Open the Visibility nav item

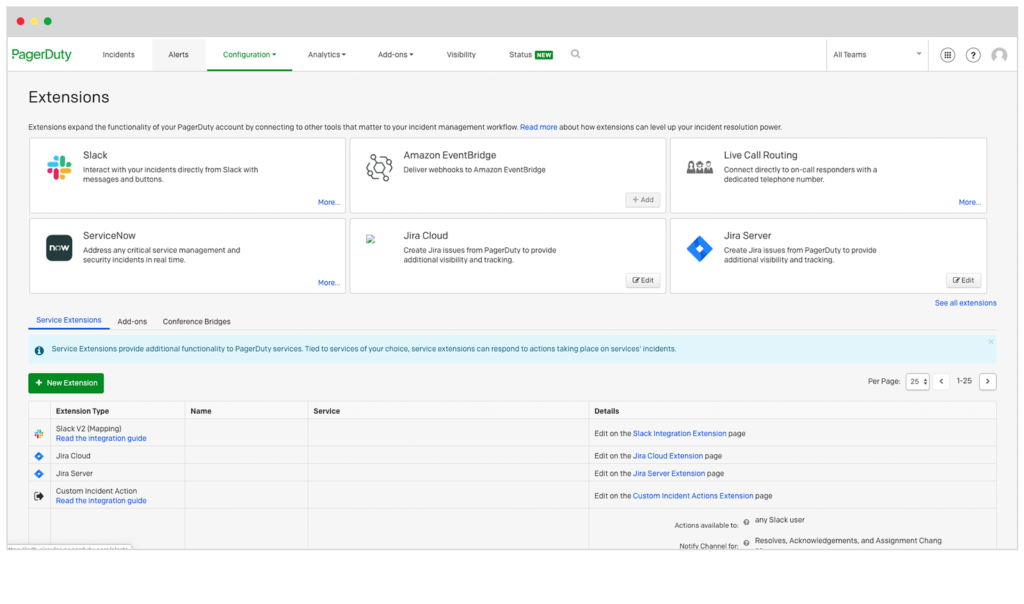point(461,55)
